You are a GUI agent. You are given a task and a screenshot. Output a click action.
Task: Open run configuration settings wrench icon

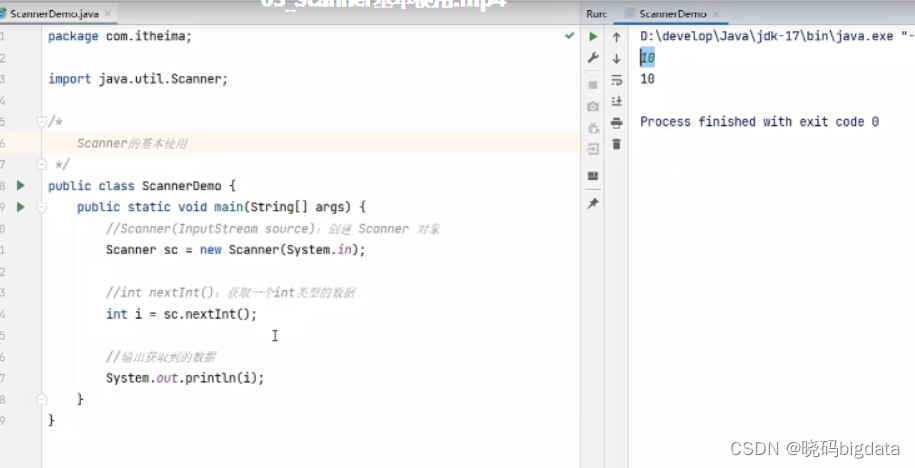point(593,58)
